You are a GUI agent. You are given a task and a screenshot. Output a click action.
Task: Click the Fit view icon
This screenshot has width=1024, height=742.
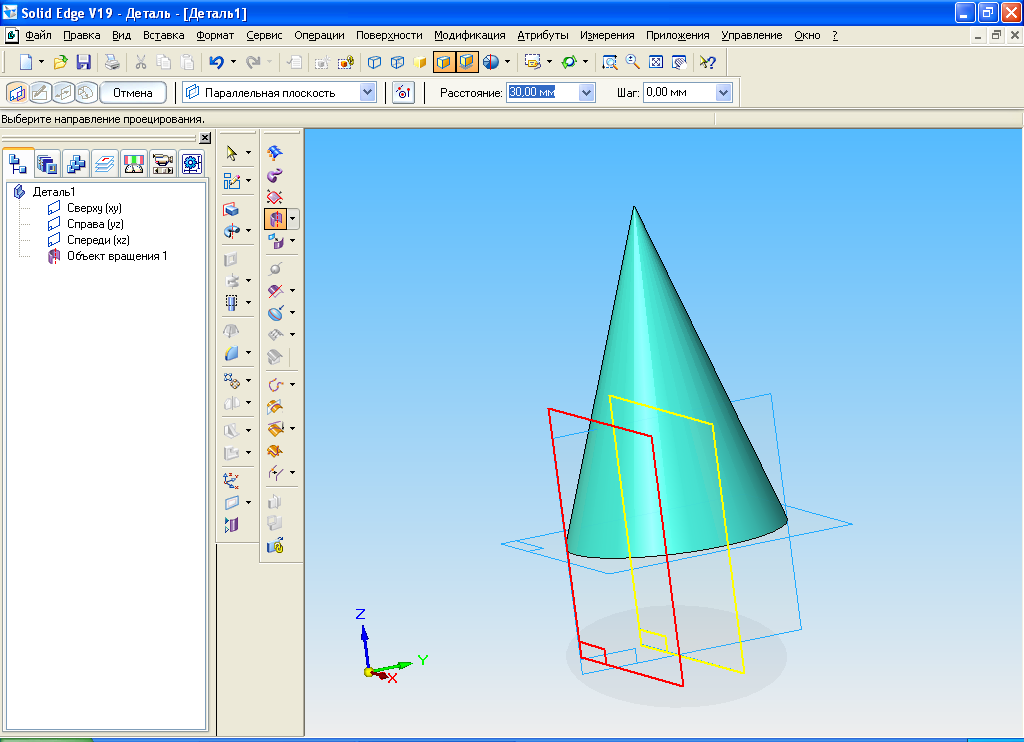pyautogui.click(x=656, y=62)
